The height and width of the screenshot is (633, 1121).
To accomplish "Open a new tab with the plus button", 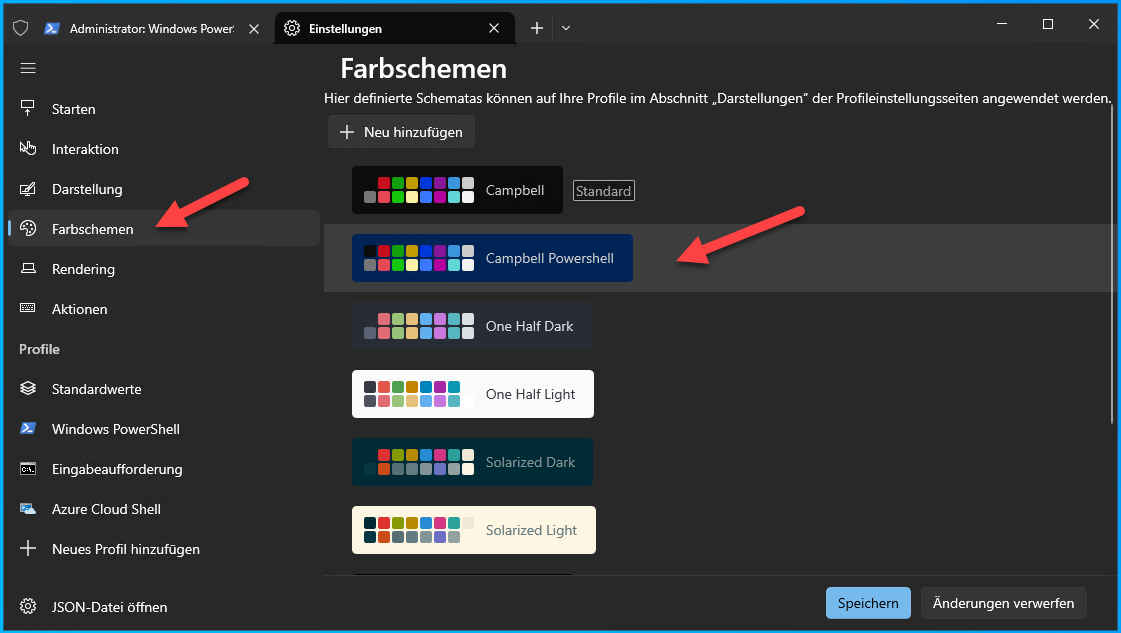I will [536, 28].
